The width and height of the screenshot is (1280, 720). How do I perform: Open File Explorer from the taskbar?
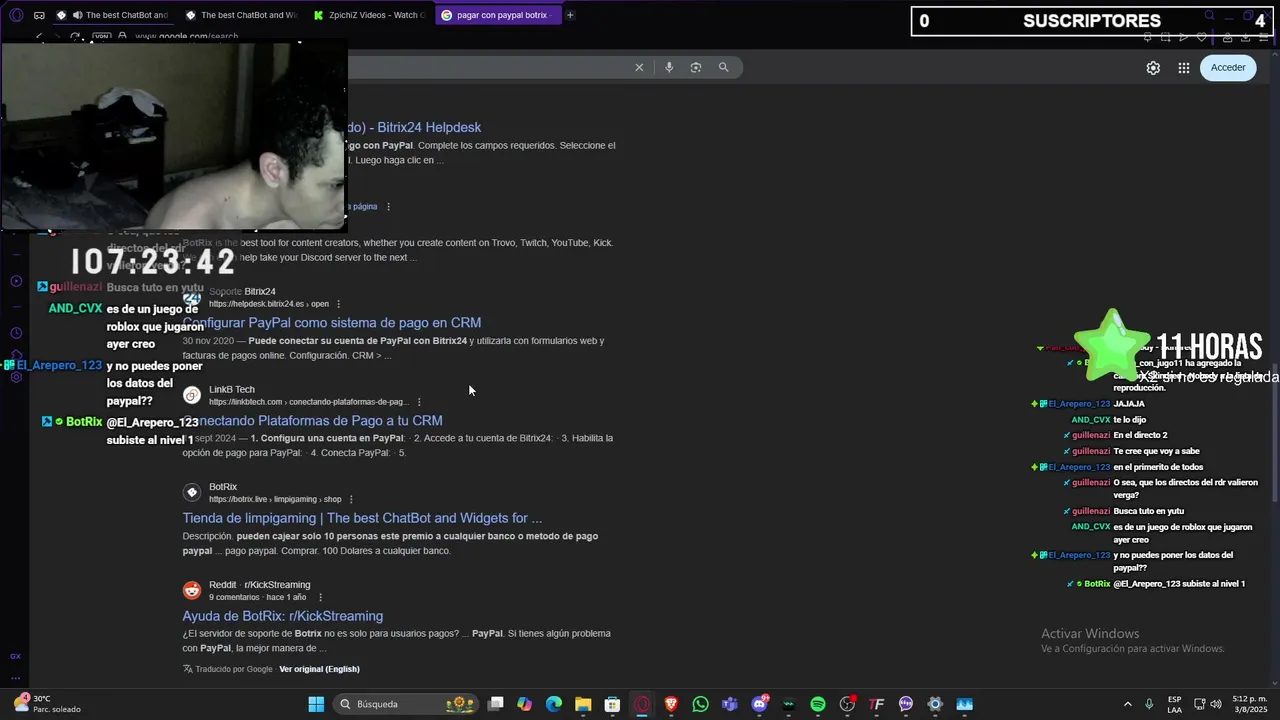[583, 704]
